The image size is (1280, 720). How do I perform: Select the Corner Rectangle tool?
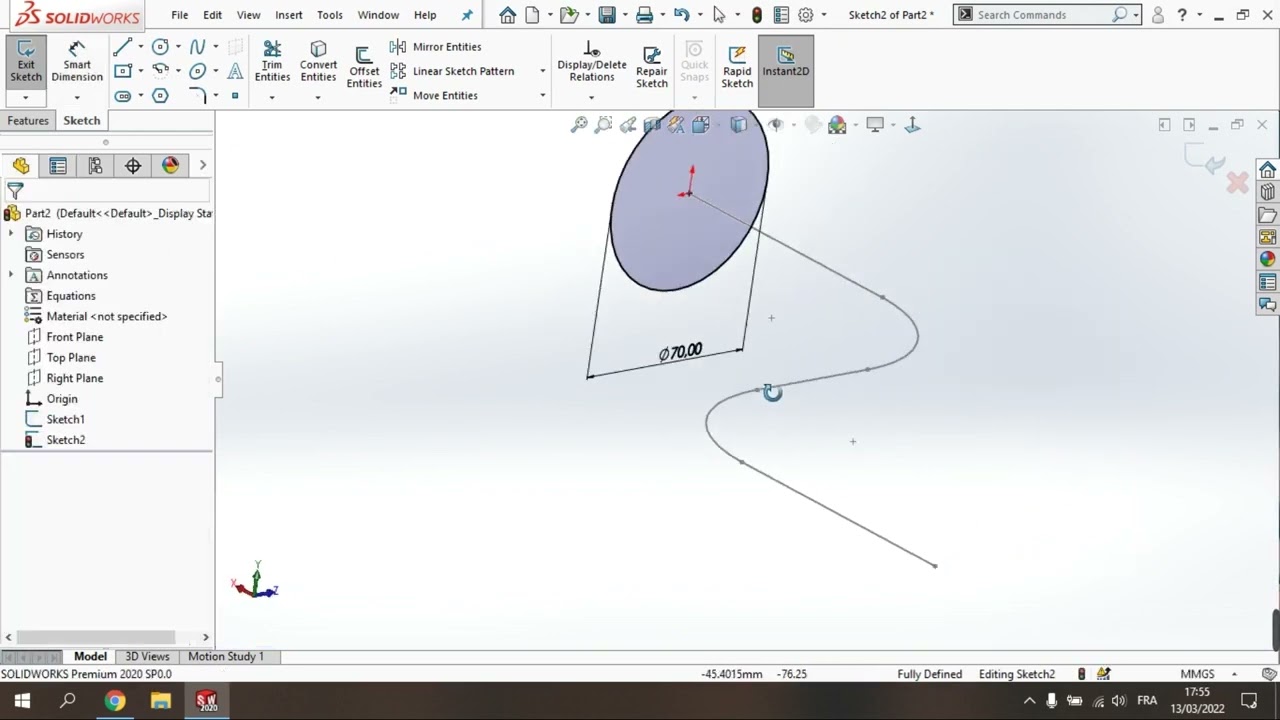[x=122, y=71]
